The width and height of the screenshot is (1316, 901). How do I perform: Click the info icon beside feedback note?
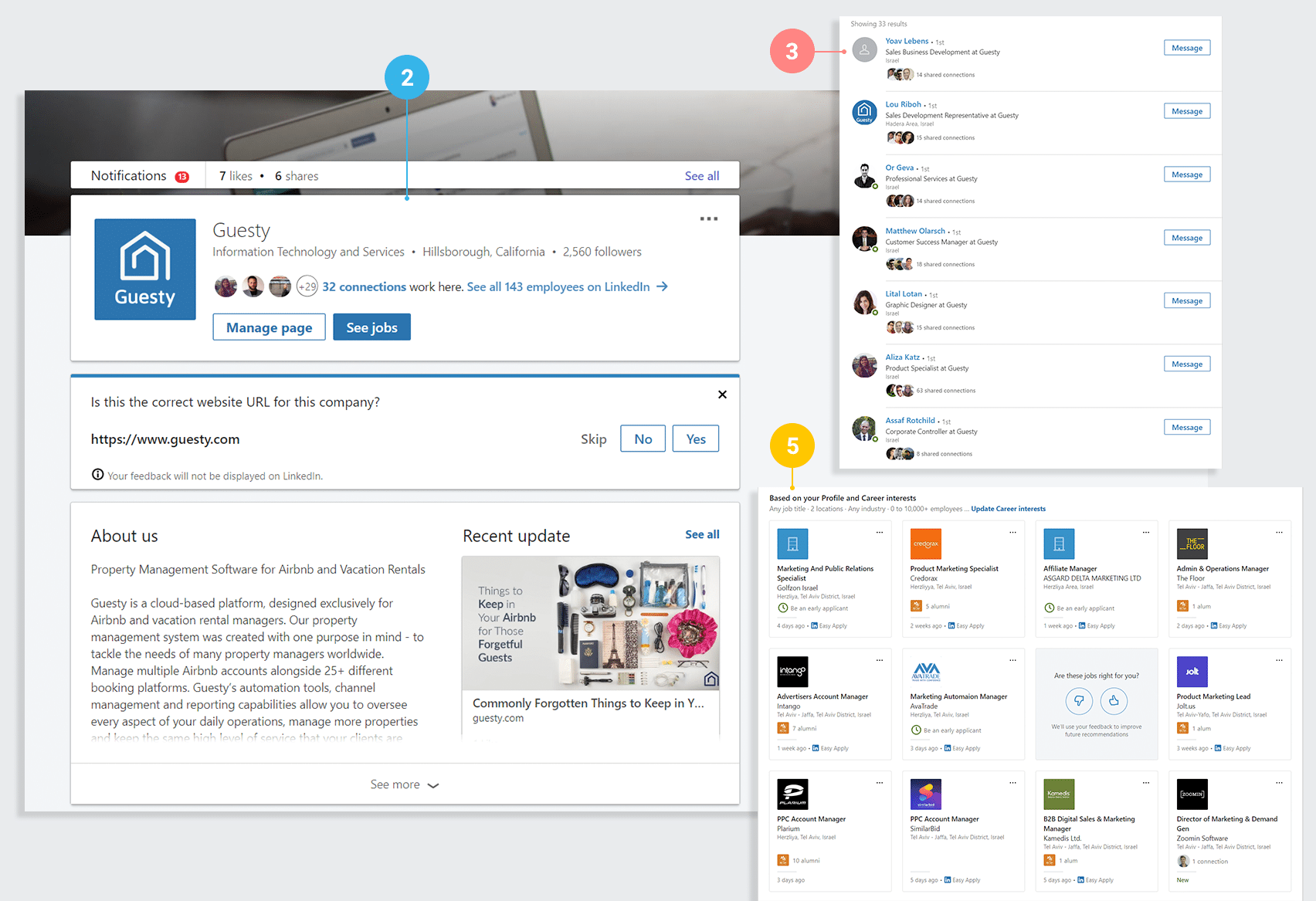[97, 475]
